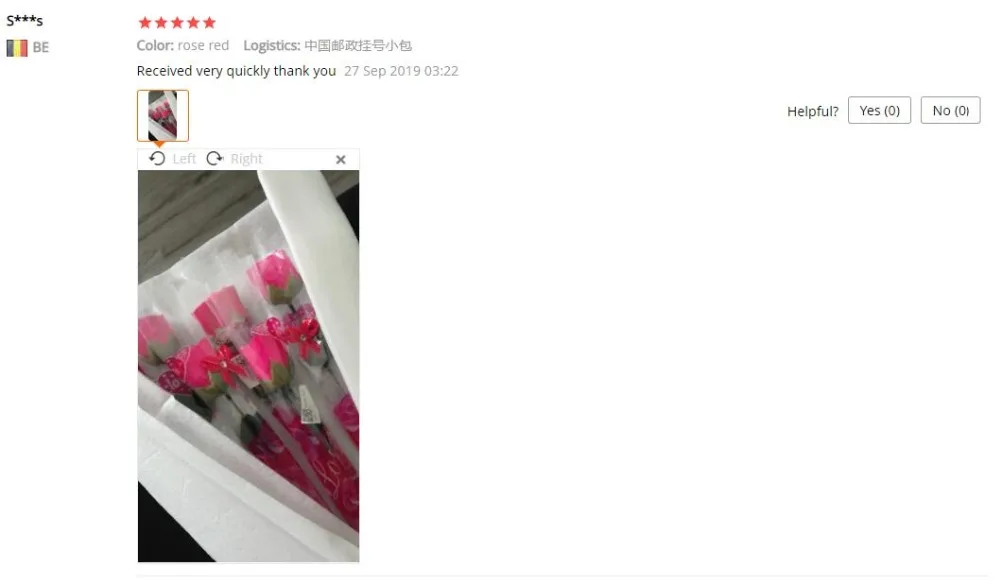Click the "Right" rotate label

pos(246,159)
